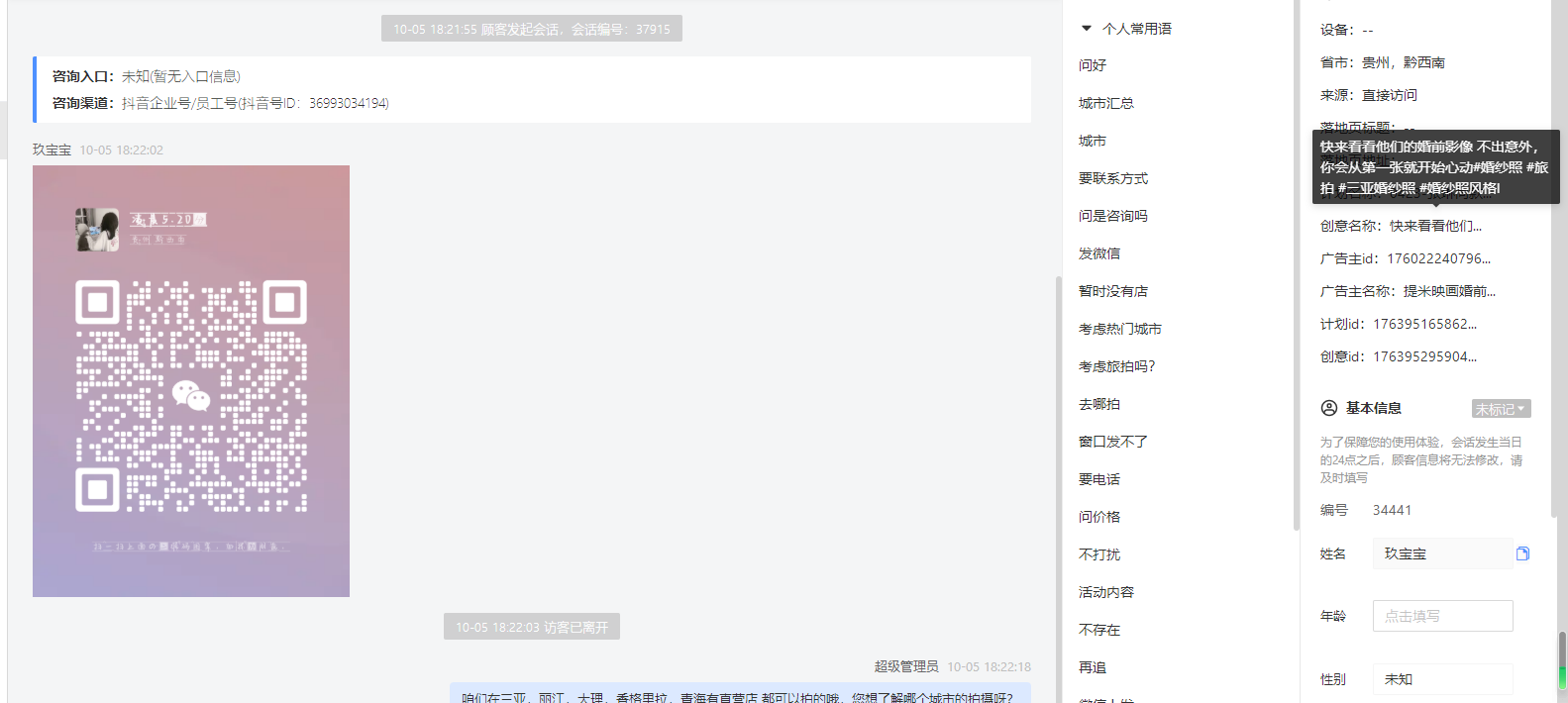Click the 咨询入口 unknown entry line
The width and height of the screenshot is (1568, 703).
coord(147,76)
